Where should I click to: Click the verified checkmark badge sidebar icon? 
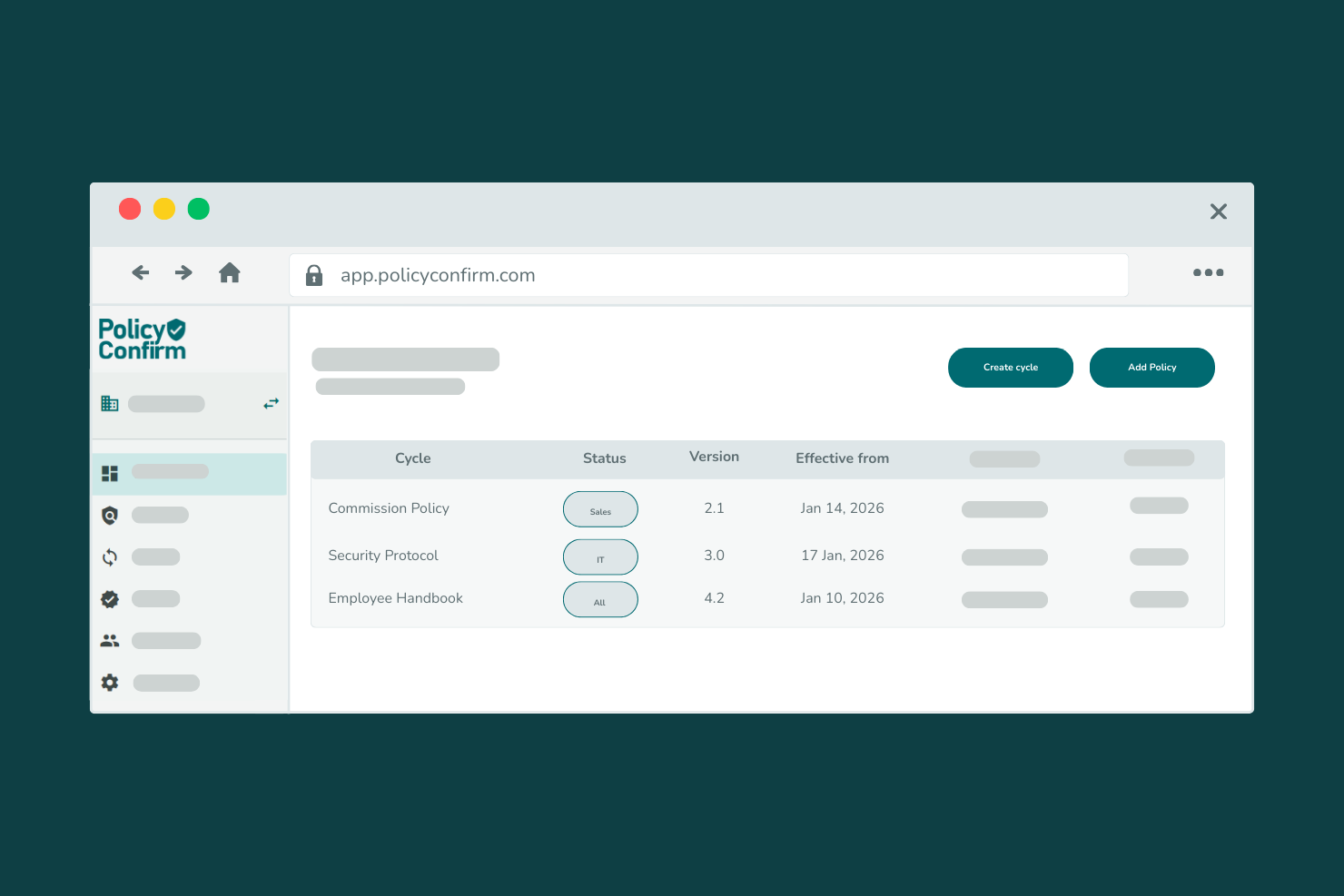(x=110, y=599)
